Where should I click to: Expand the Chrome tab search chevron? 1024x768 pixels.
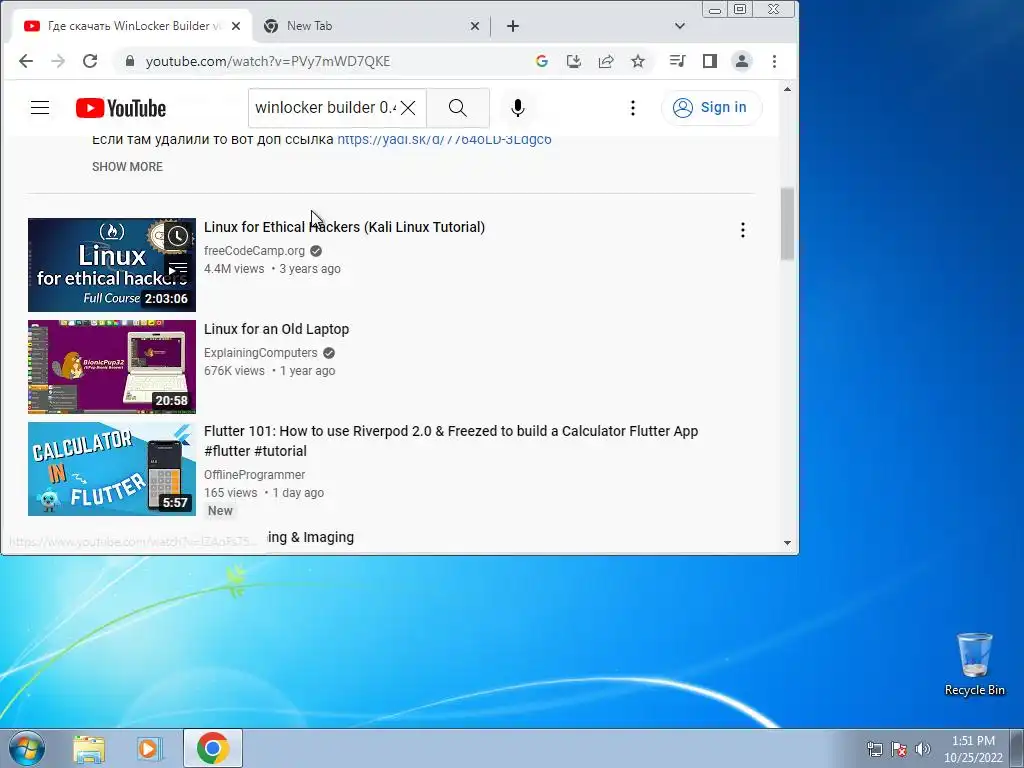coord(680,26)
